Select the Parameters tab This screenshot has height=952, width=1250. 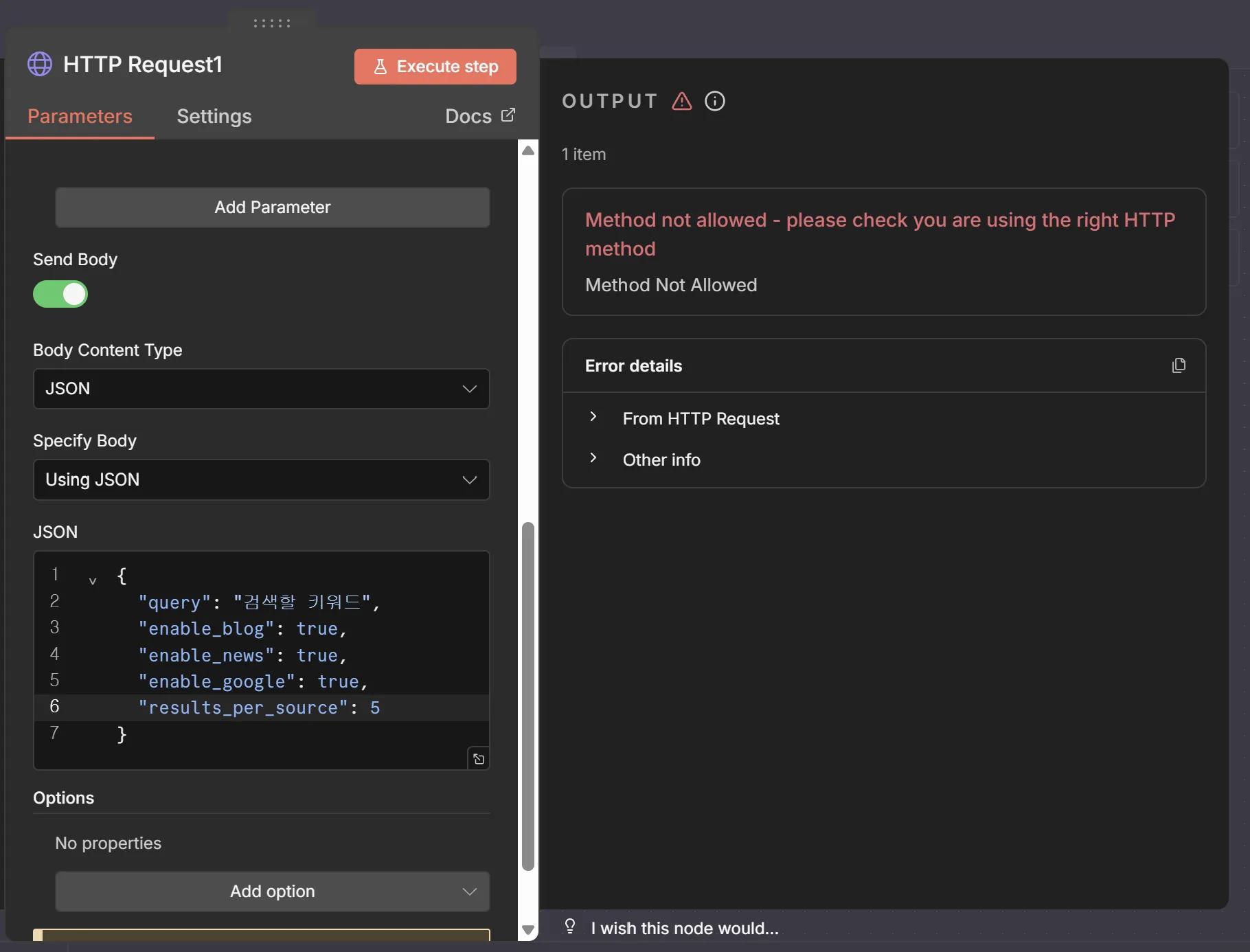[80, 117]
